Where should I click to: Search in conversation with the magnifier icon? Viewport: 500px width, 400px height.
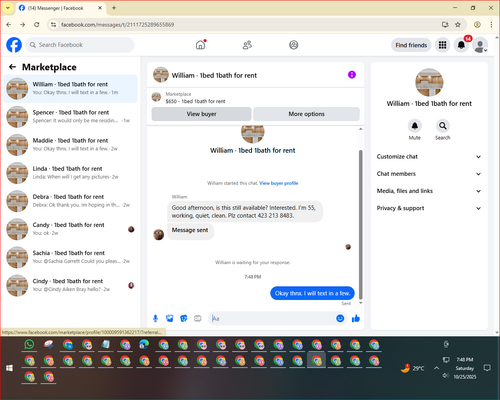point(442,126)
